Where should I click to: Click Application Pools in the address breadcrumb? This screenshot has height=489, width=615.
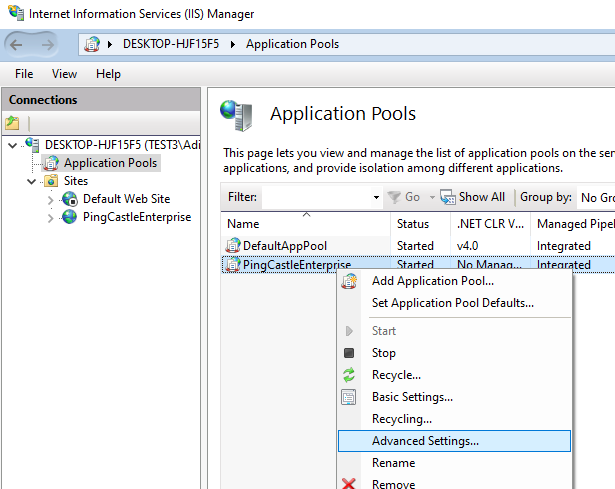tap(292, 44)
